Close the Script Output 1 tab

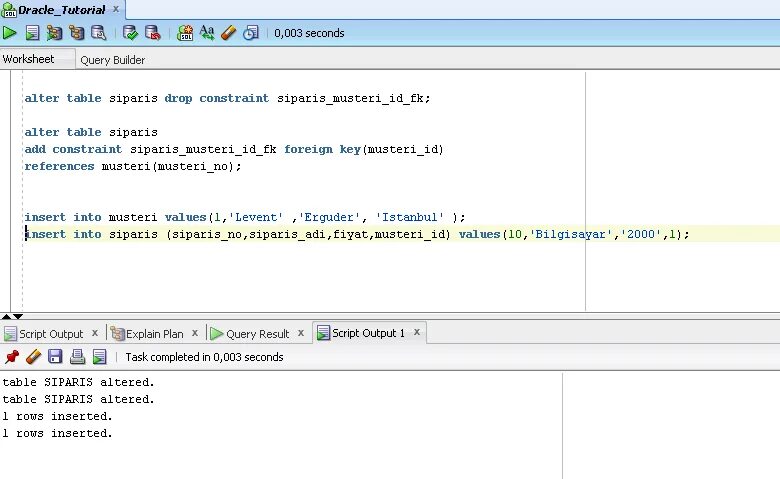point(416,332)
